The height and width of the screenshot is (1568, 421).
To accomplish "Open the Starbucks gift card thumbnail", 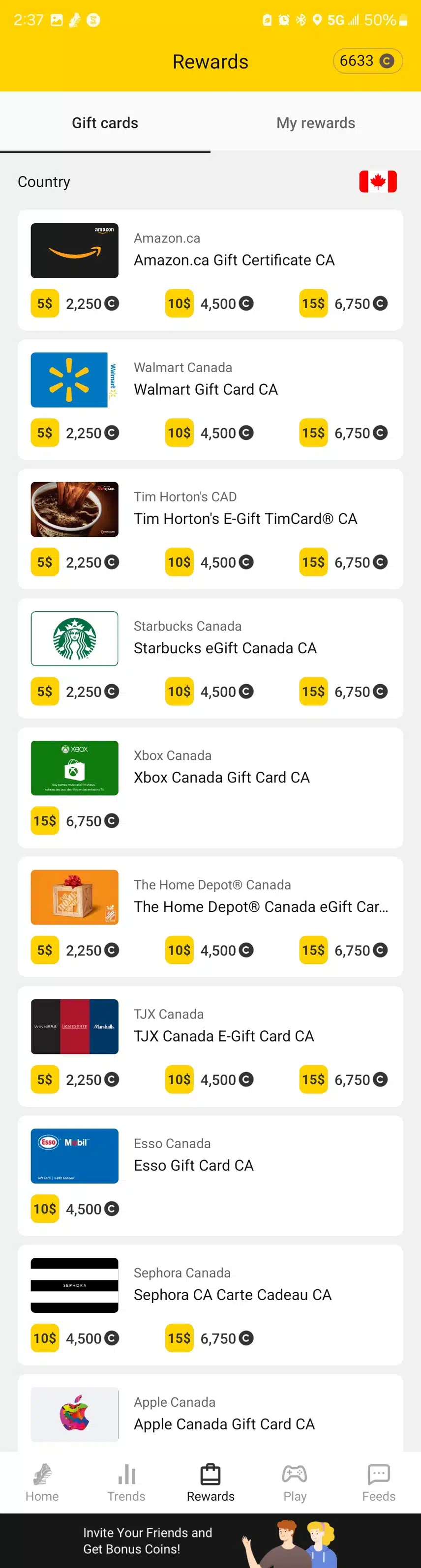I will click(x=74, y=639).
